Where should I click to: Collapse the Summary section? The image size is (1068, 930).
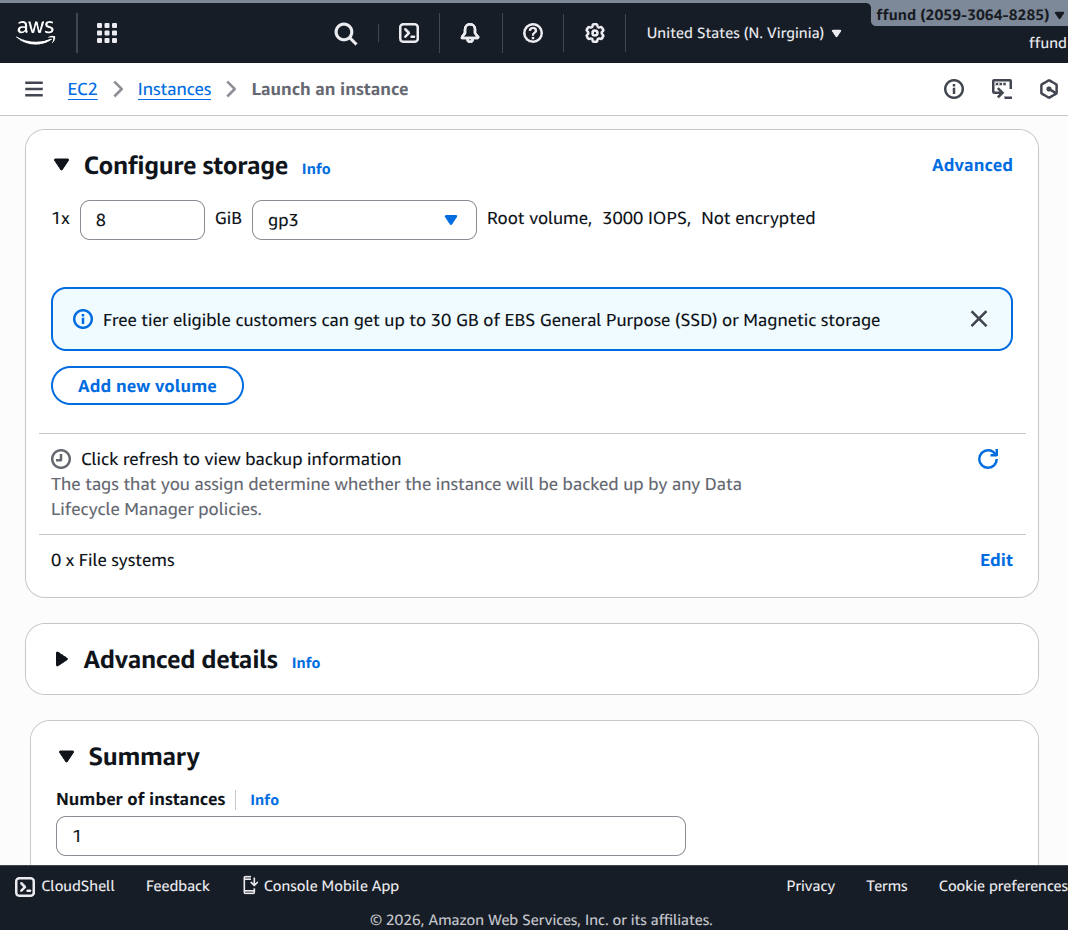[x=67, y=757]
